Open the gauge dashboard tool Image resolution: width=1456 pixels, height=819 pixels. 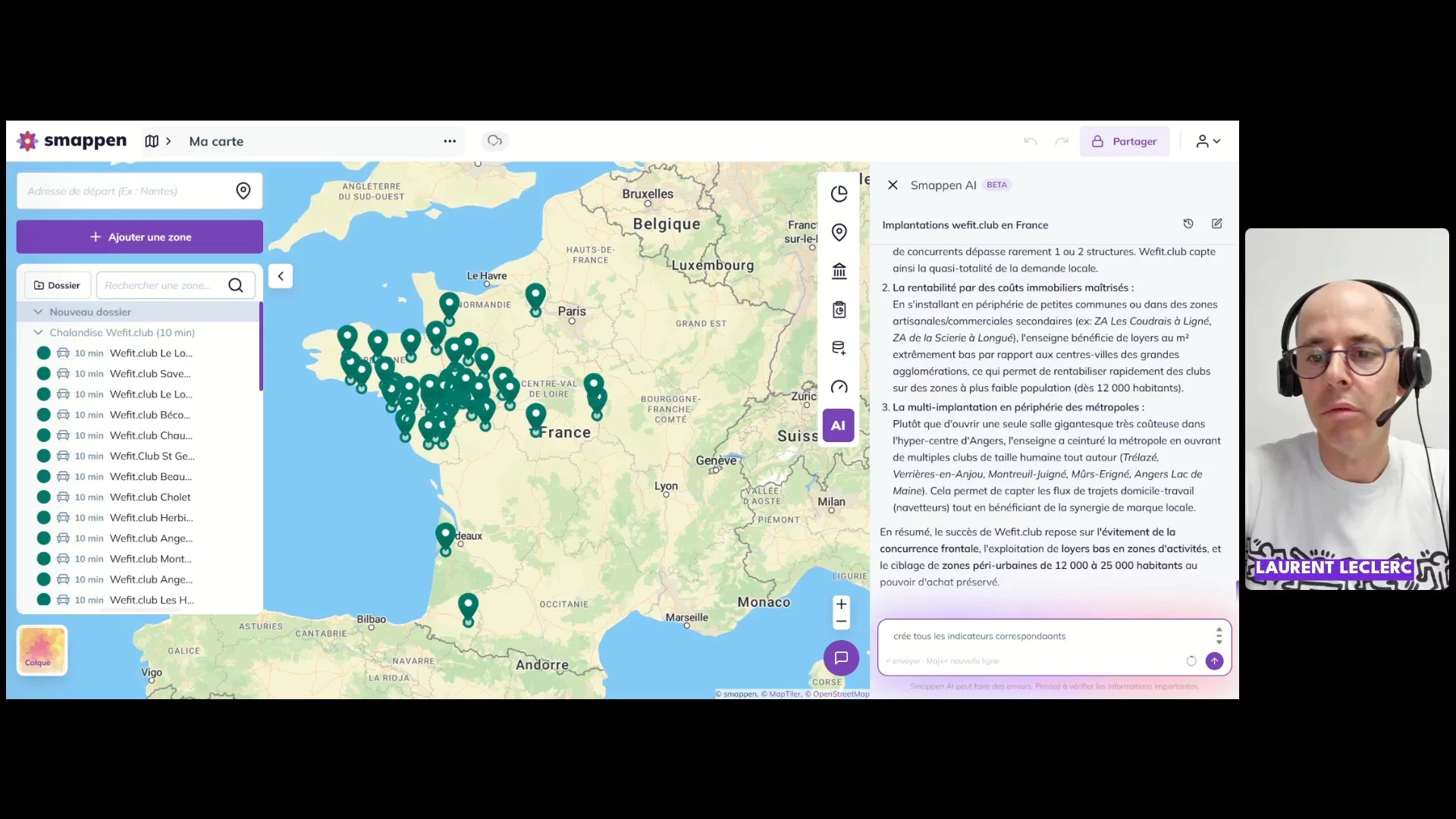tap(839, 388)
